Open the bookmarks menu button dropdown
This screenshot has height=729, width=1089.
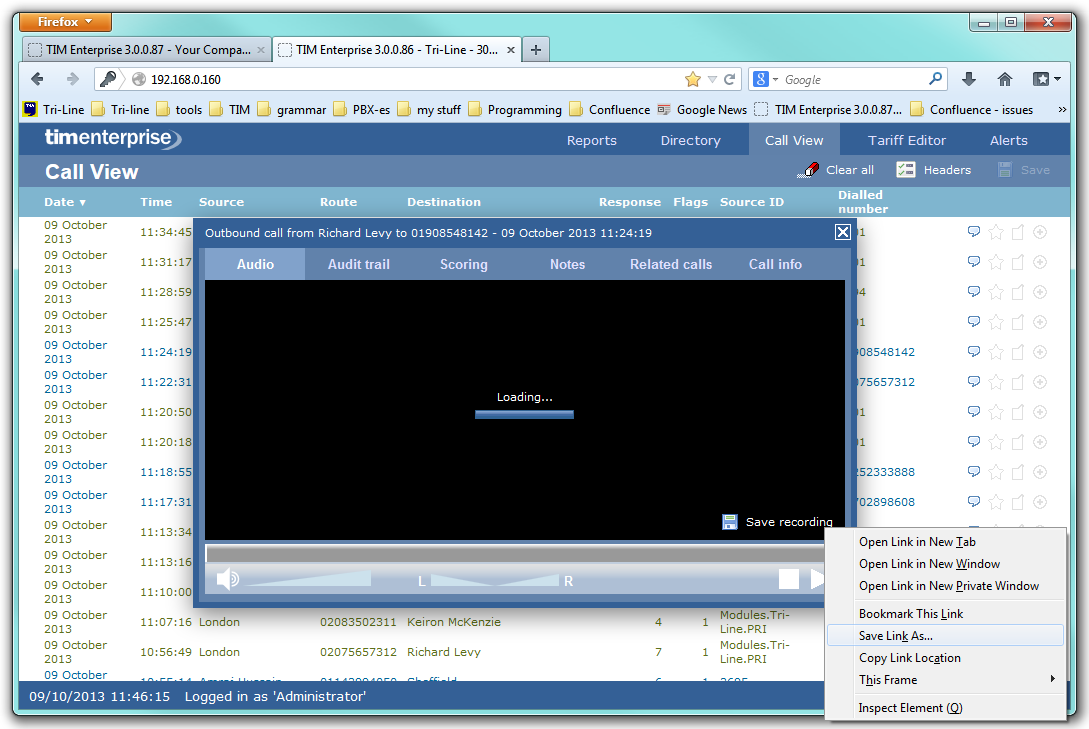click(1047, 79)
